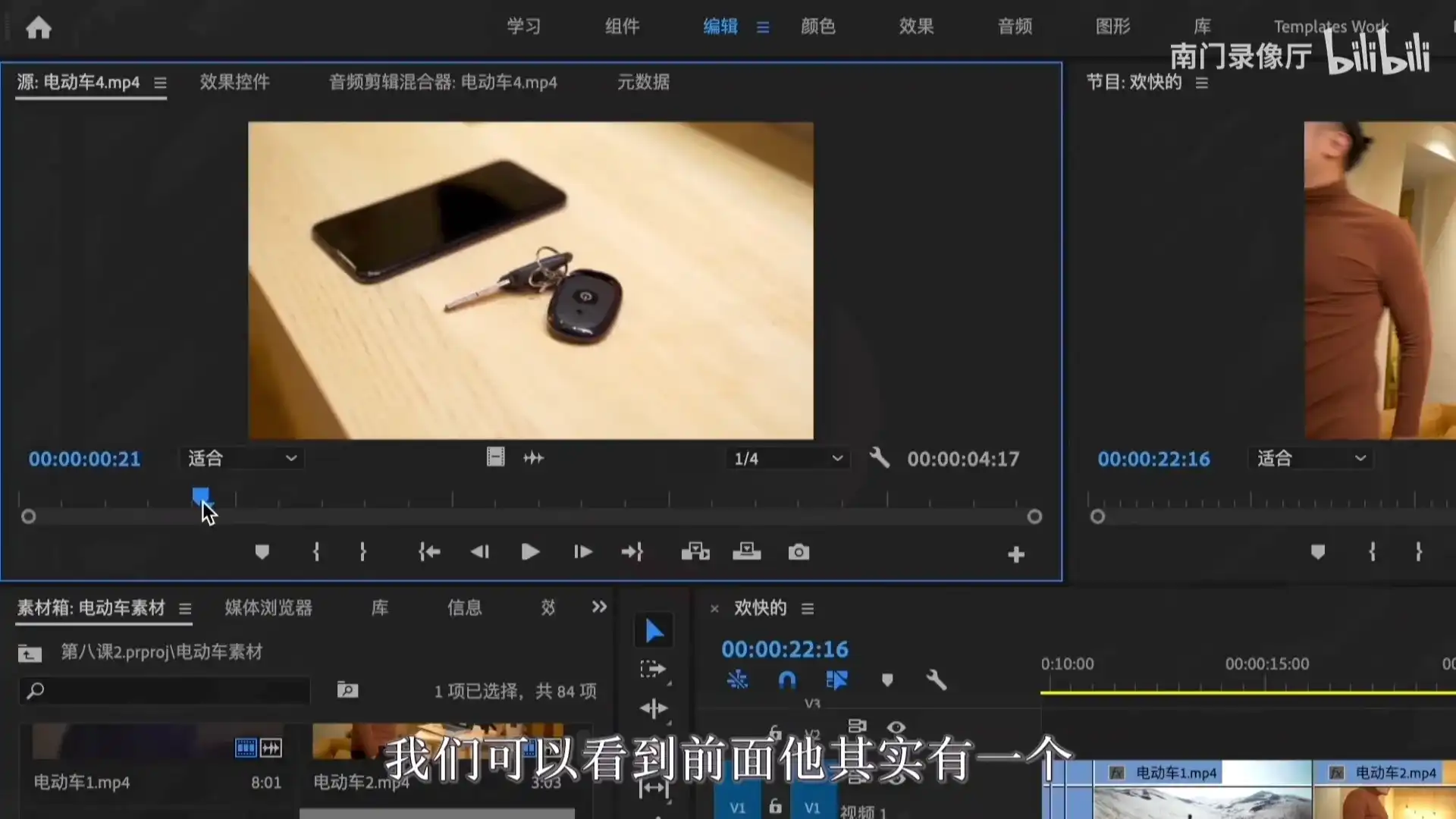Open the 欢快的 sequence panel menu
This screenshot has height=819, width=1456.
click(x=808, y=608)
